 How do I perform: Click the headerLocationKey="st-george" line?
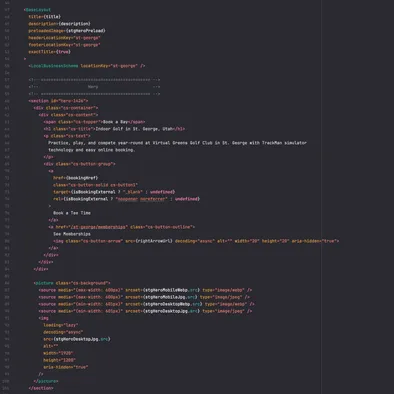pyautogui.click(x=64, y=38)
